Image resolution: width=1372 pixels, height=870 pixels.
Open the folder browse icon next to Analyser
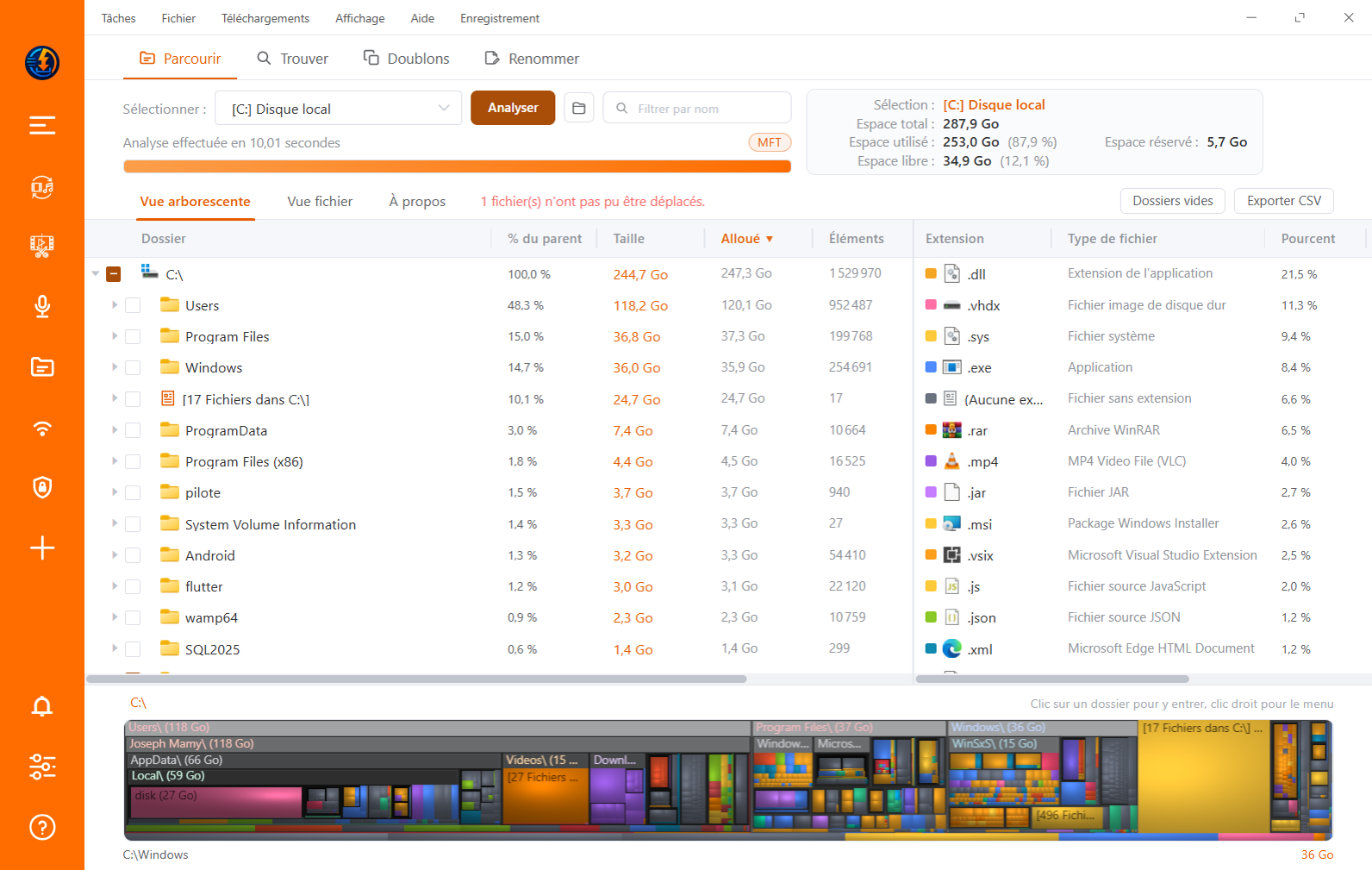coord(579,109)
